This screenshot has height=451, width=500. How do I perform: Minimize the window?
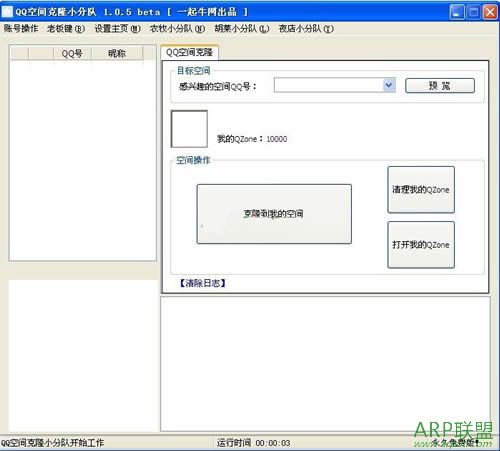(x=456, y=12)
